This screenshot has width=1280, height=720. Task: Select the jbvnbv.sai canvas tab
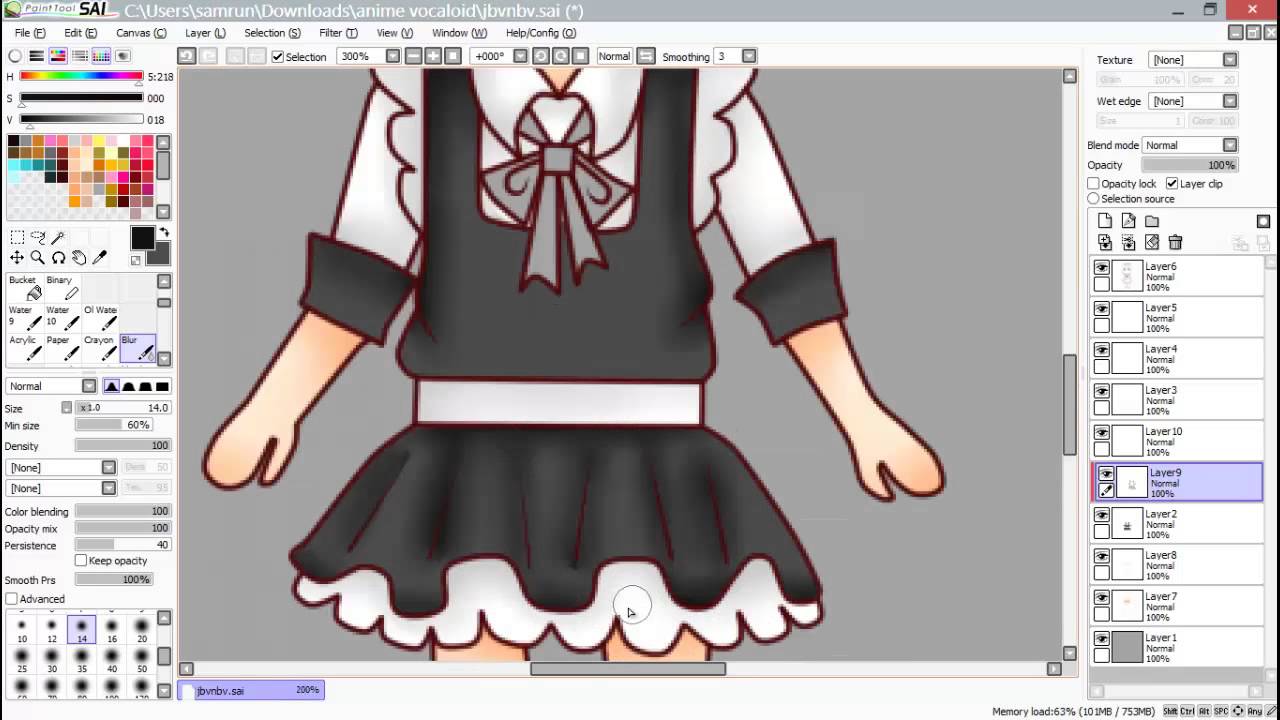[x=250, y=690]
